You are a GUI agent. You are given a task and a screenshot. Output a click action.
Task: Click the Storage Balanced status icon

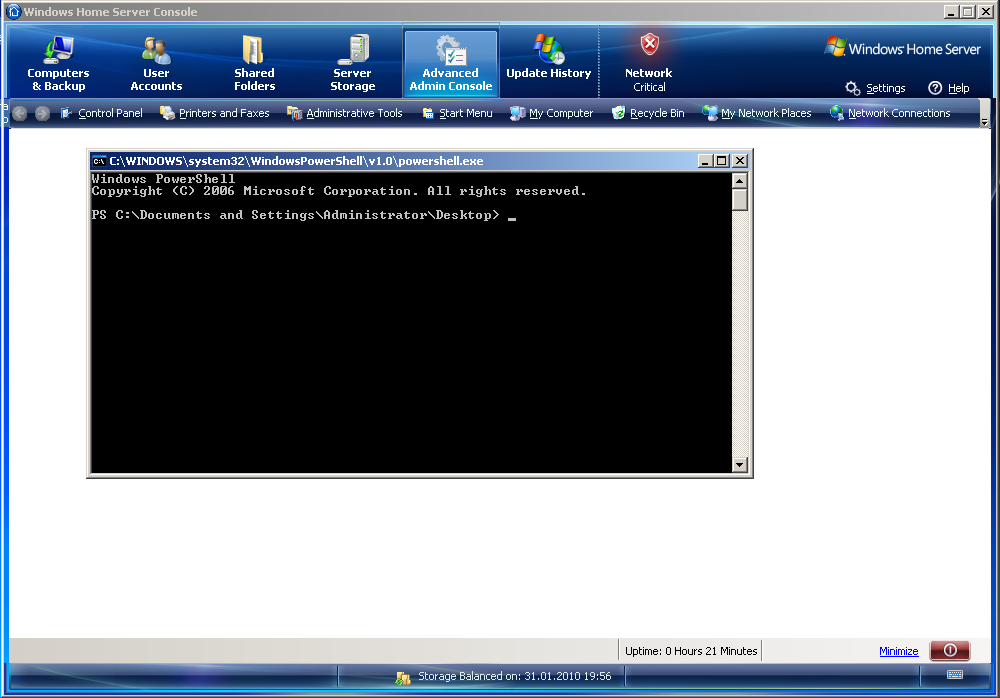tap(402, 677)
